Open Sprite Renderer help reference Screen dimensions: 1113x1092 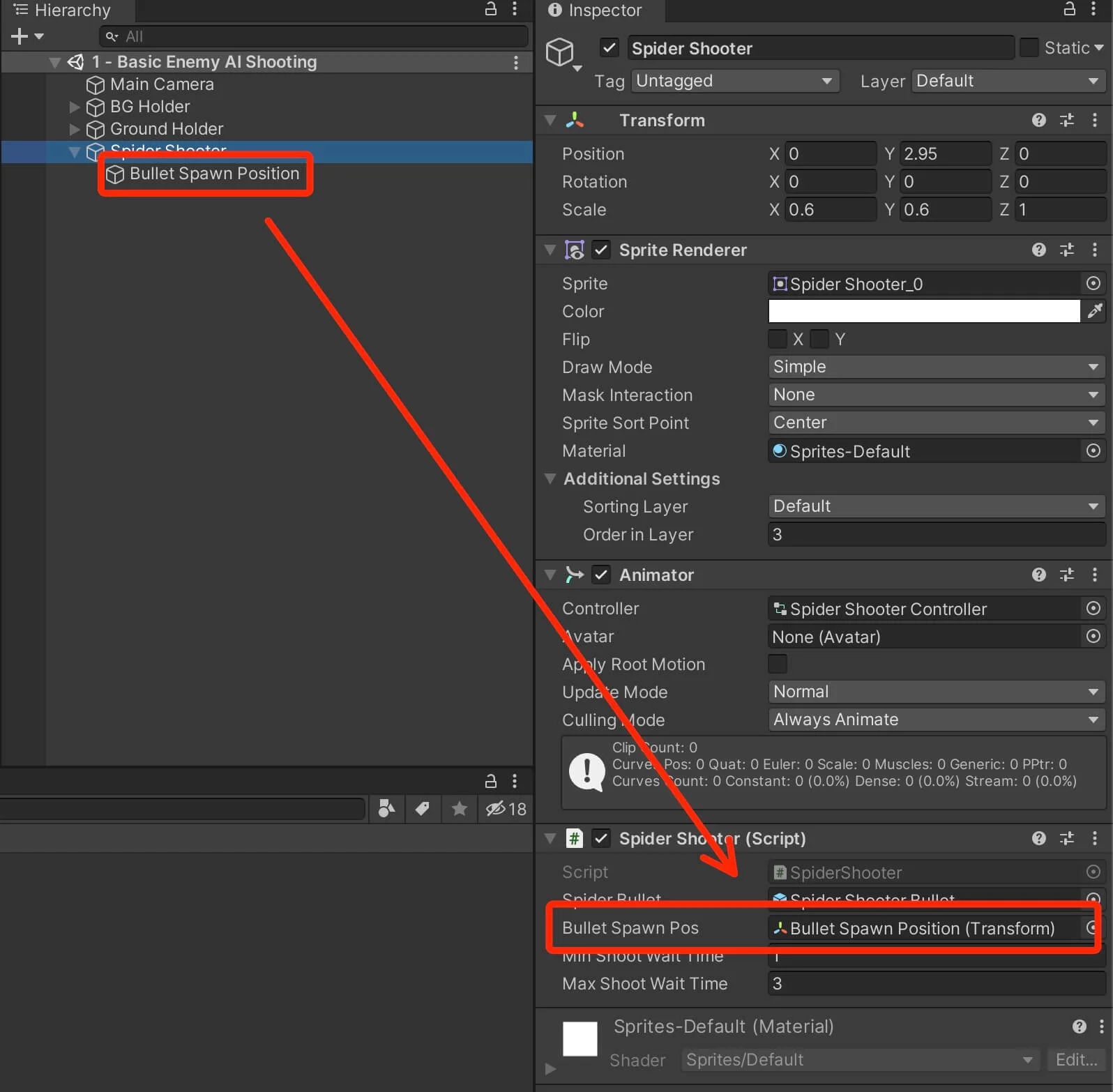click(x=1039, y=250)
